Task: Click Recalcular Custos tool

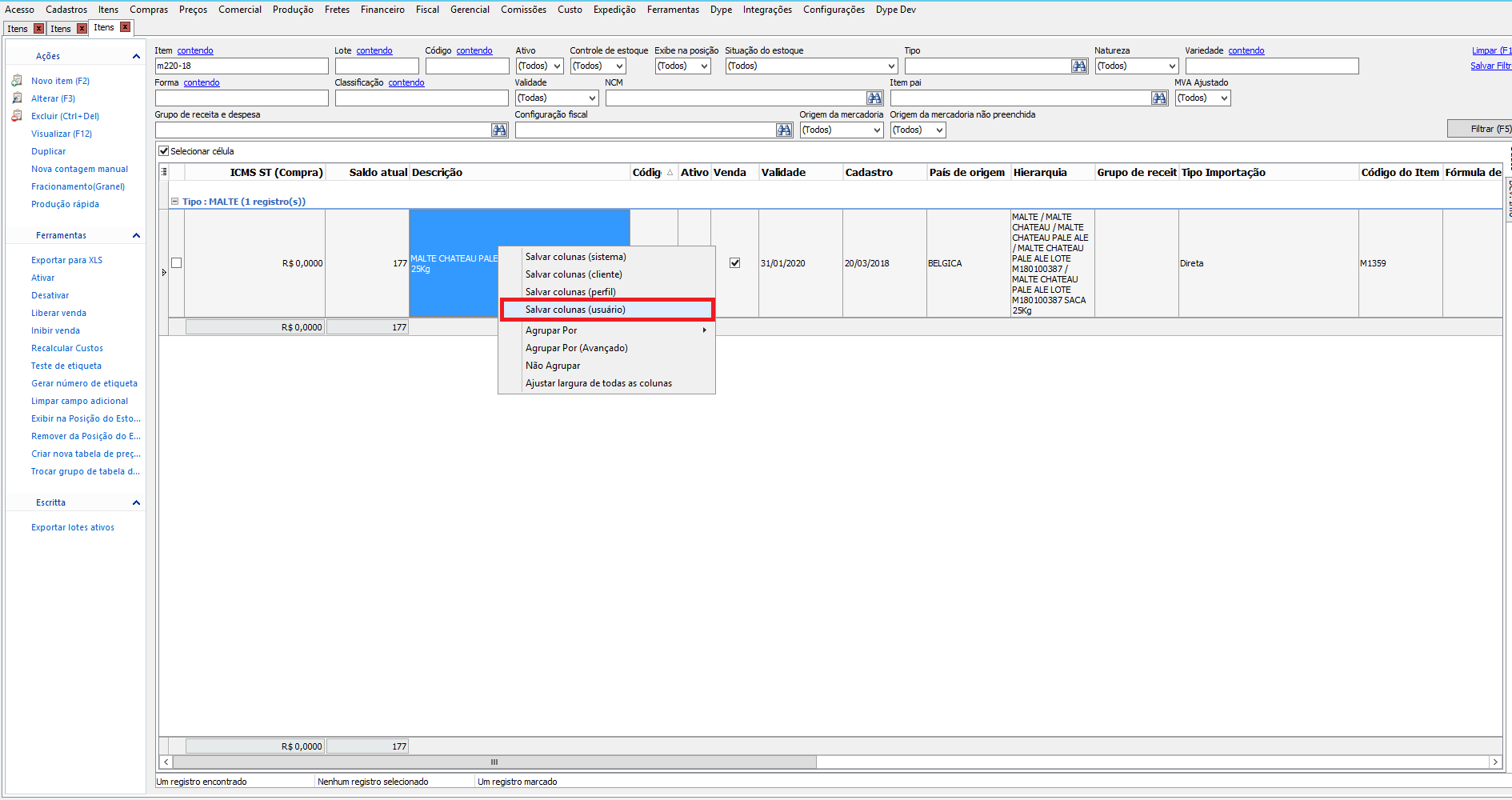Action: (67, 348)
